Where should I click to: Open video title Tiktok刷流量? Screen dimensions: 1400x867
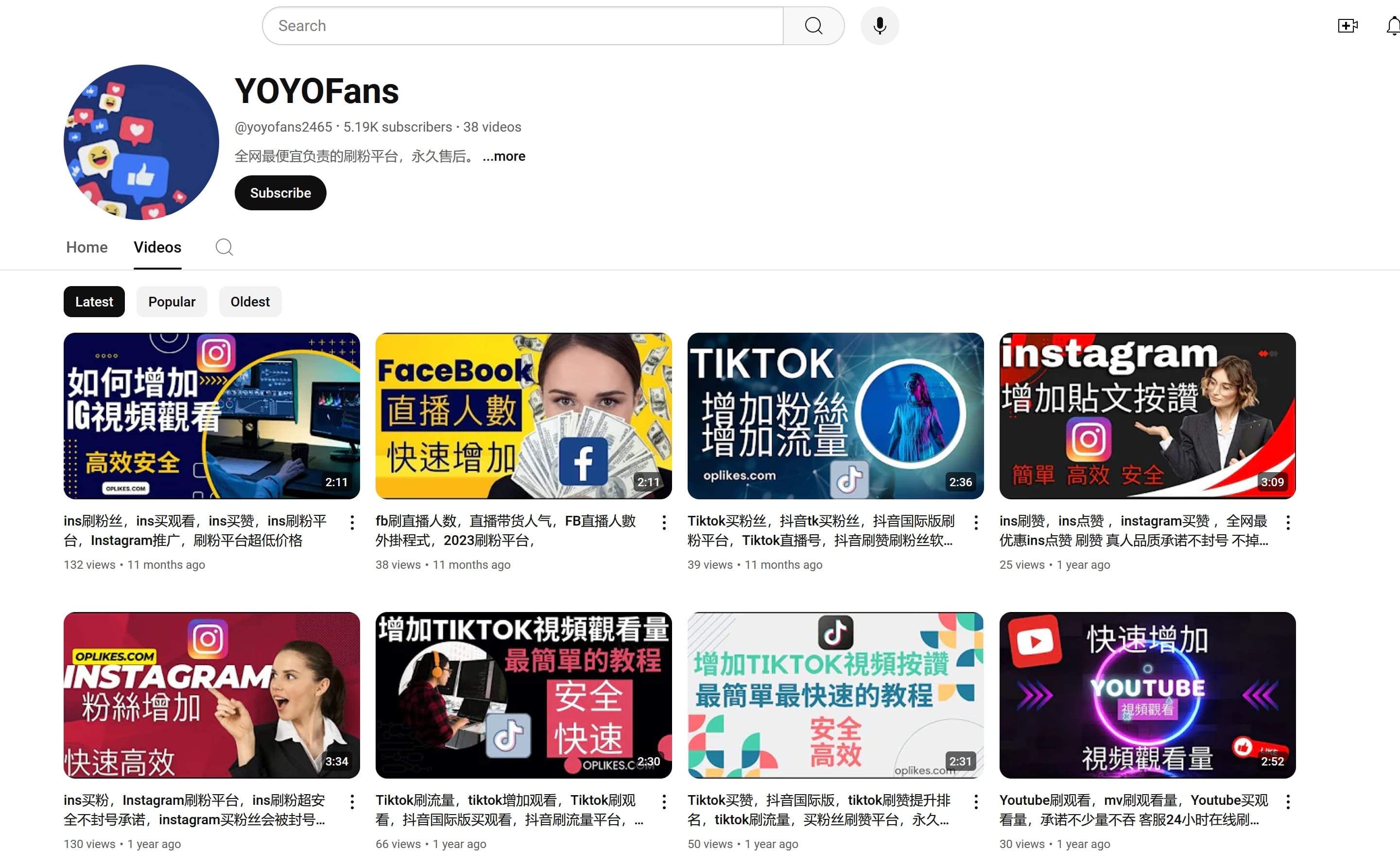[x=509, y=810]
